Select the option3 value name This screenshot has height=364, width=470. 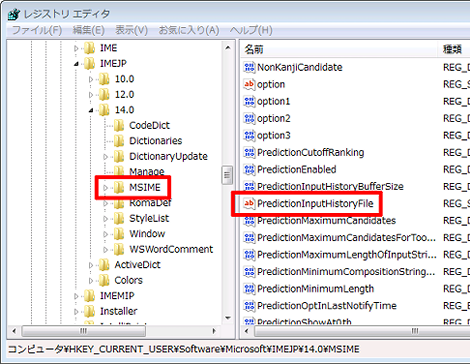(274, 135)
